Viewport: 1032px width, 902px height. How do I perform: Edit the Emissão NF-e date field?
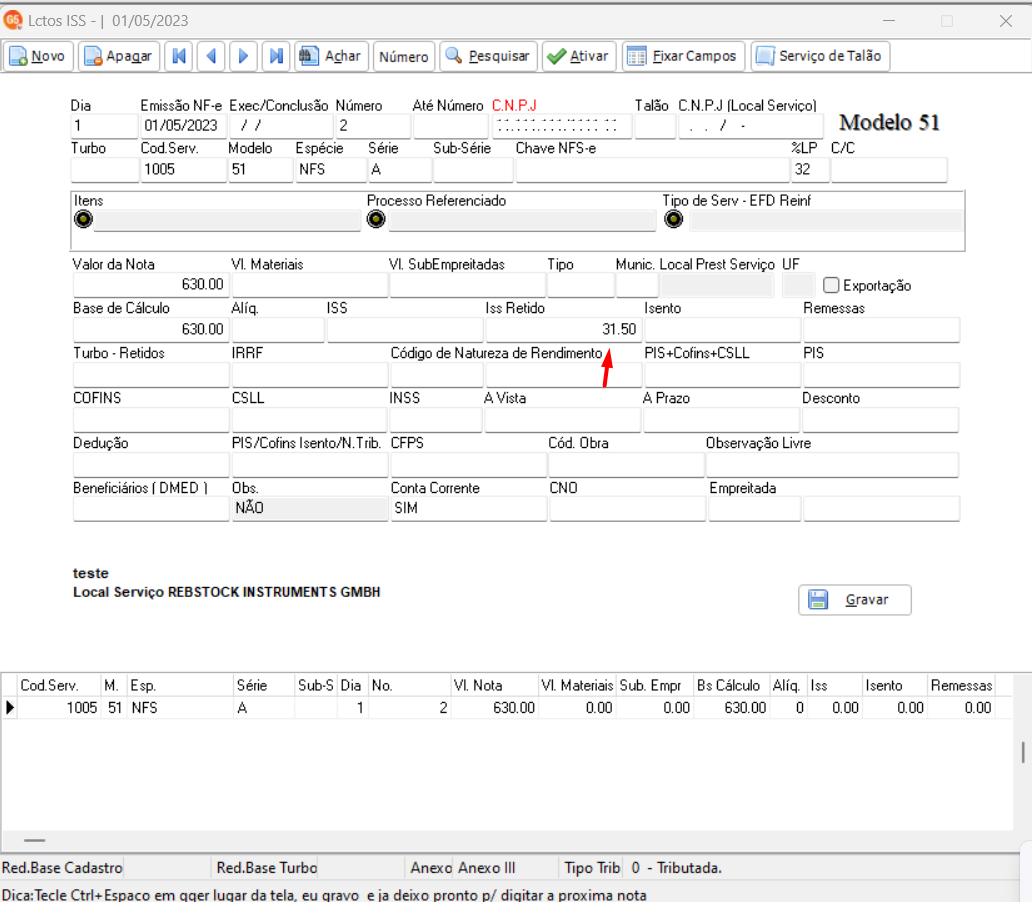click(x=183, y=126)
